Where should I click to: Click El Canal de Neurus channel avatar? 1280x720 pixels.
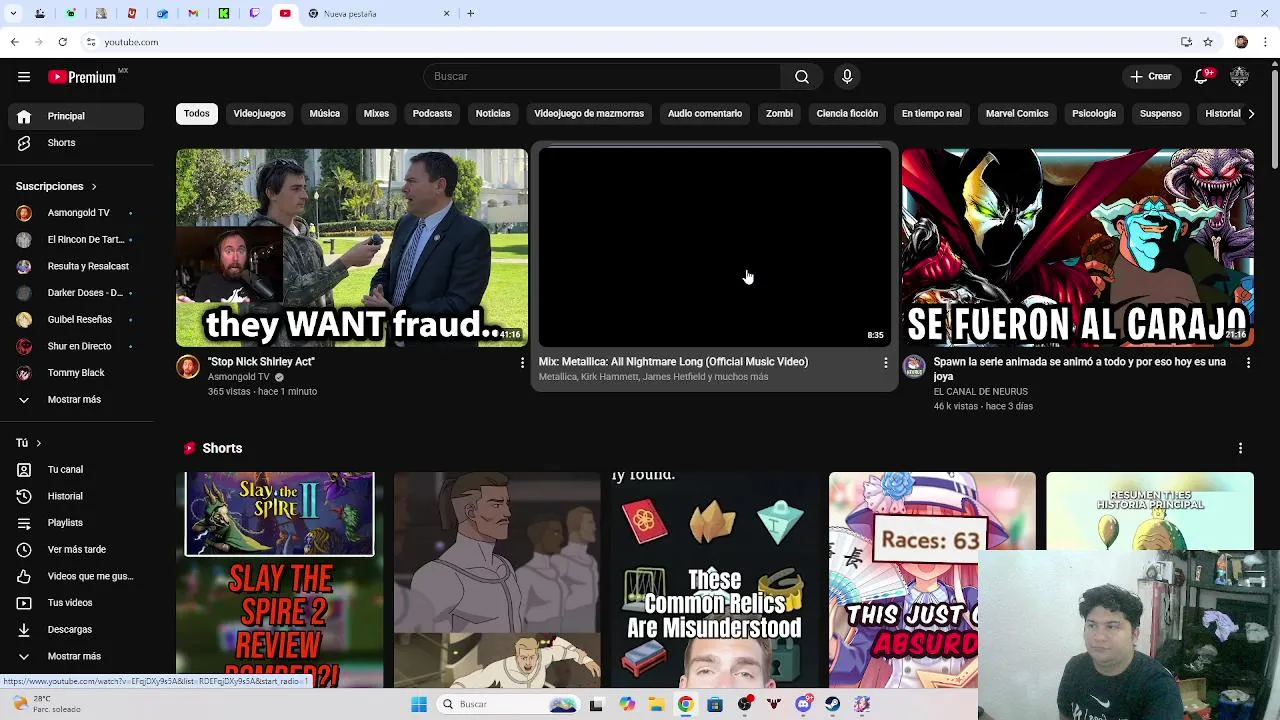tap(914, 367)
